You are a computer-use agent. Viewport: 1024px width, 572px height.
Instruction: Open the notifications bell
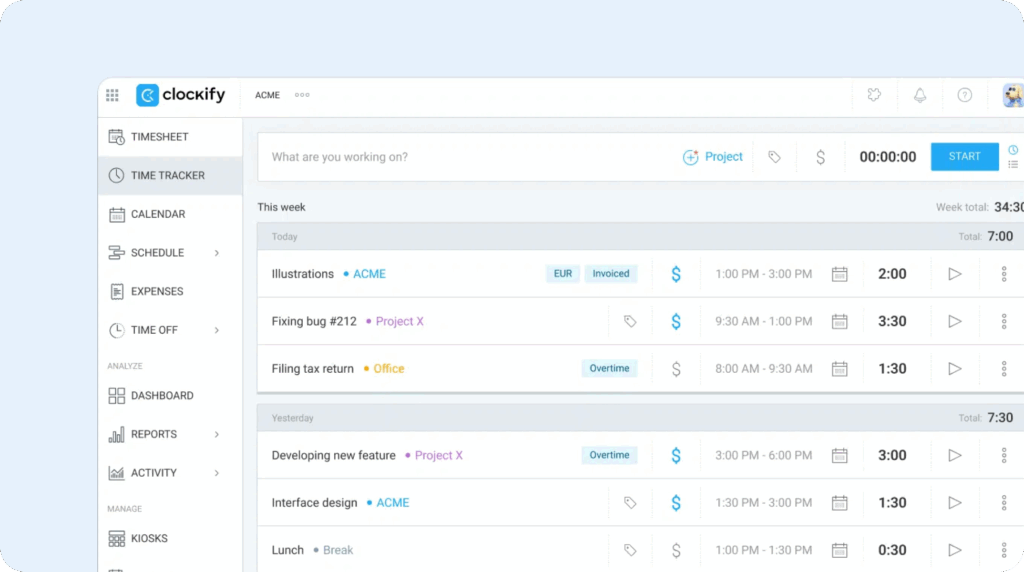920,95
